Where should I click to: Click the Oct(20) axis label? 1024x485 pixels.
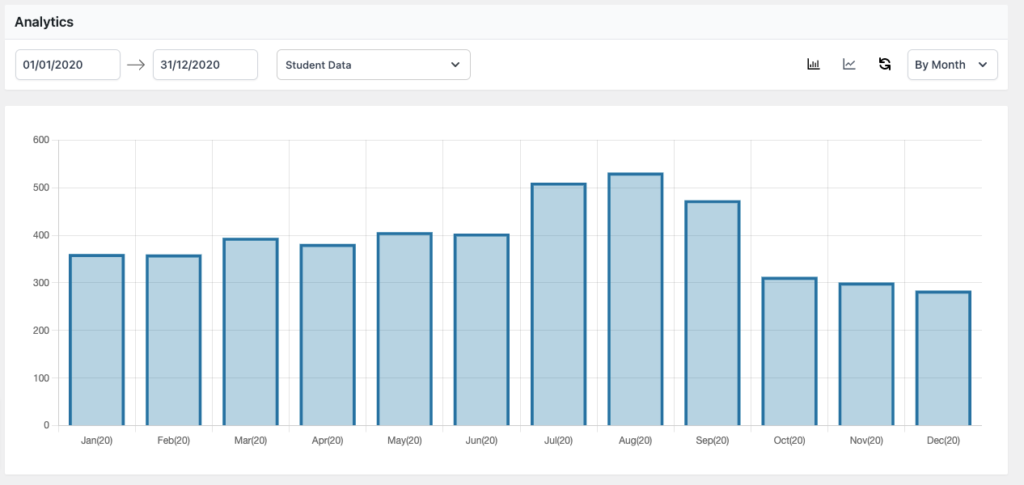click(790, 441)
